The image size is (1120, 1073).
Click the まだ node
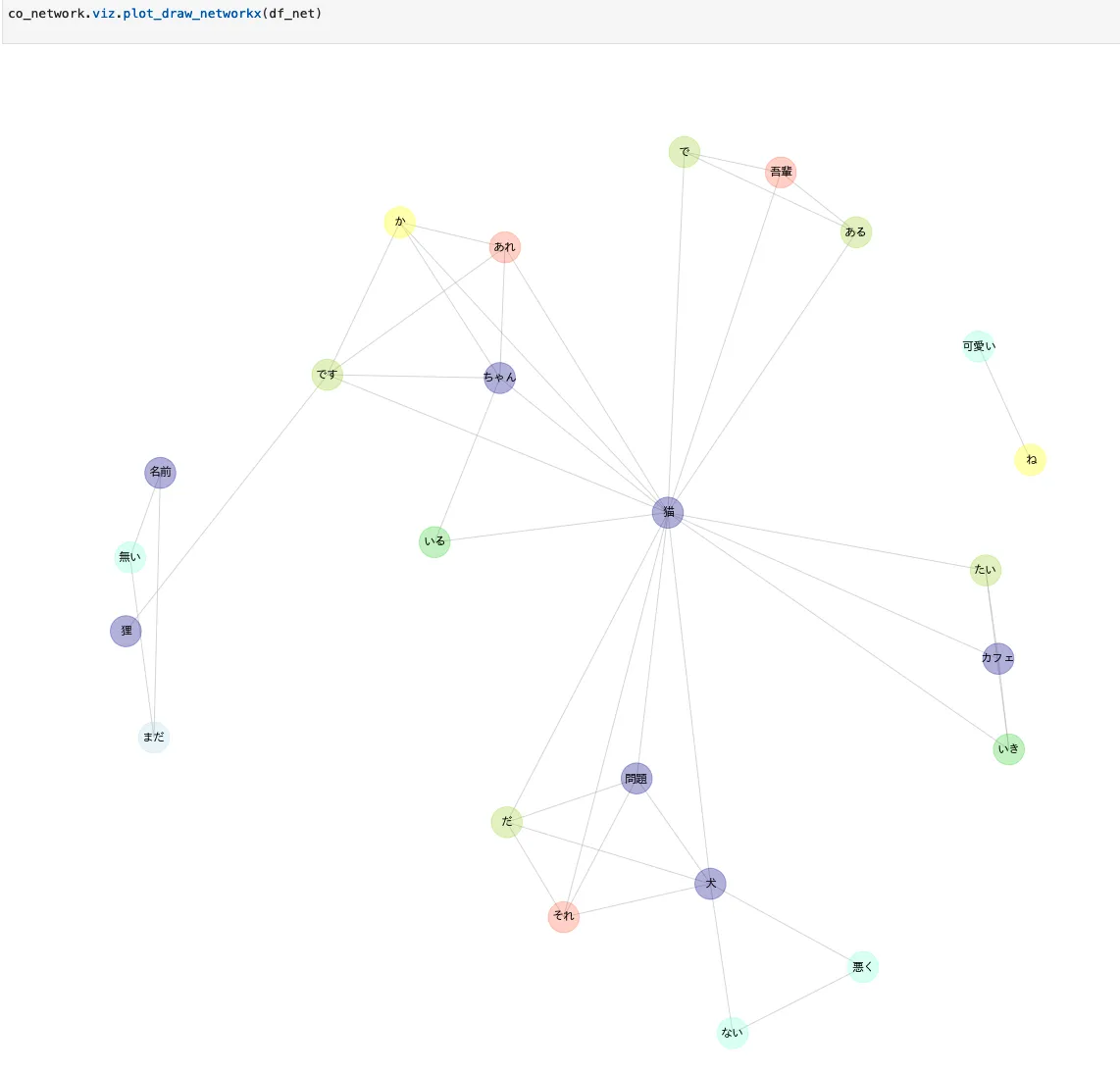(154, 738)
